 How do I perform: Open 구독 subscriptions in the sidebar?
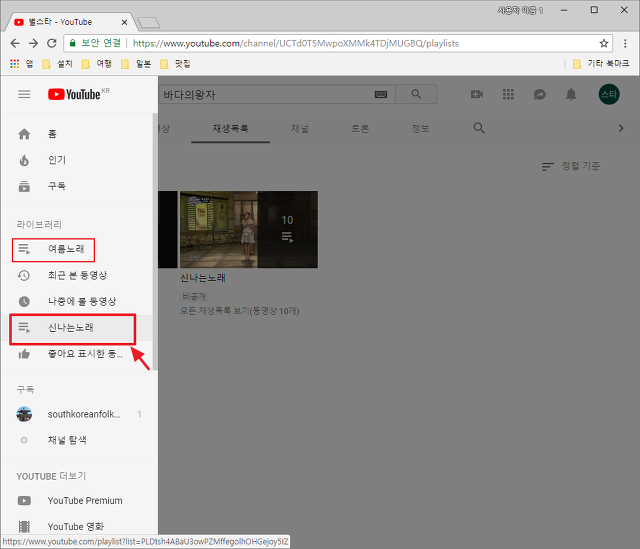[77, 186]
